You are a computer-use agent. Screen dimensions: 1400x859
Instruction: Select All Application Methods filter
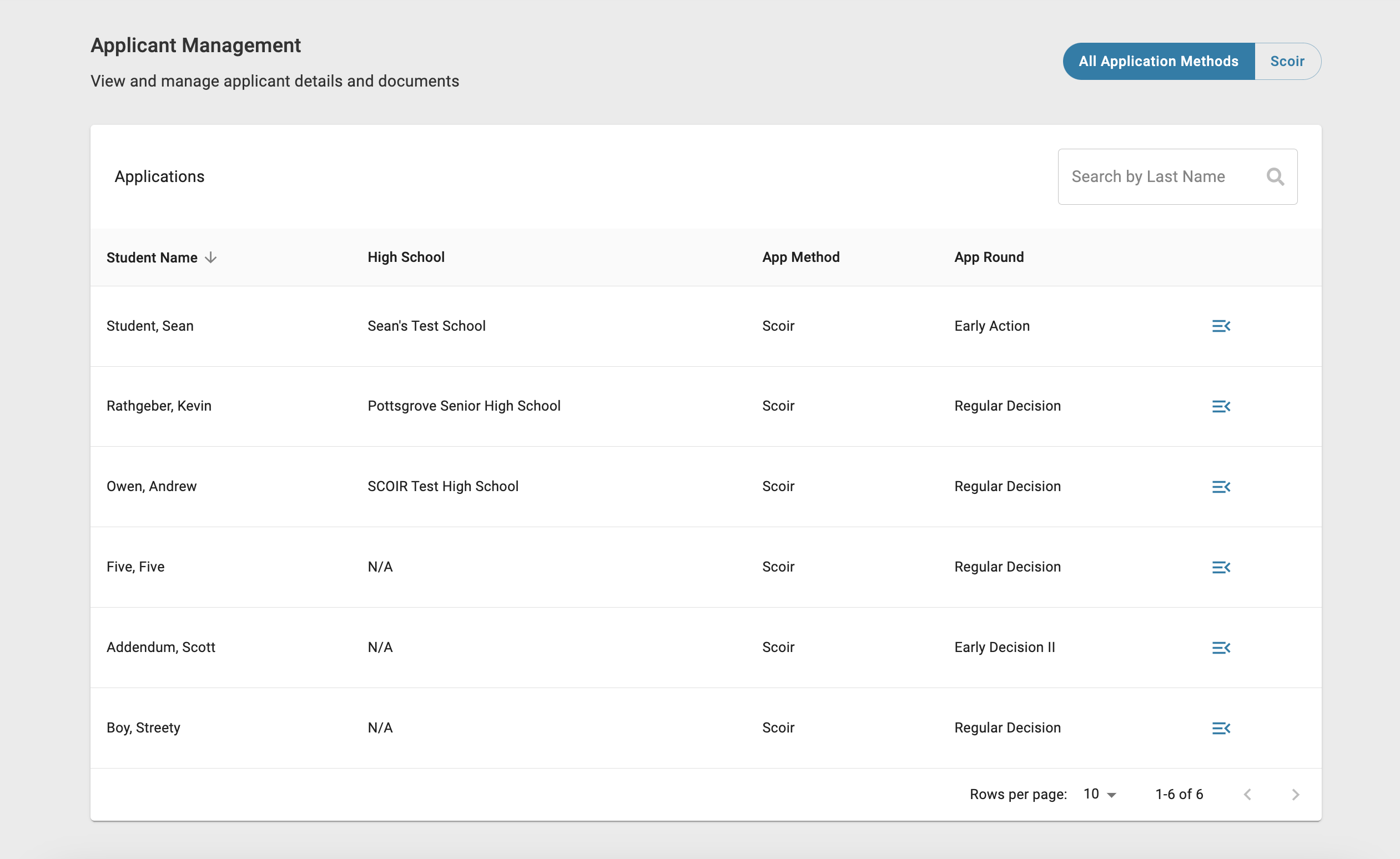pos(1159,62)
